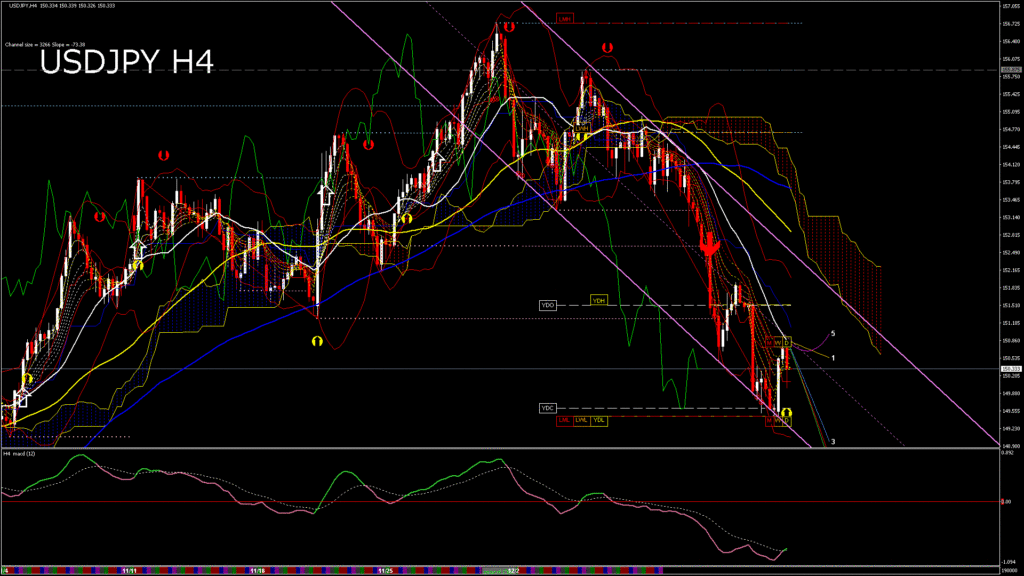
Task: Click the large red down arrow signal
Action: pyautogui.click(x=711, y=246)
